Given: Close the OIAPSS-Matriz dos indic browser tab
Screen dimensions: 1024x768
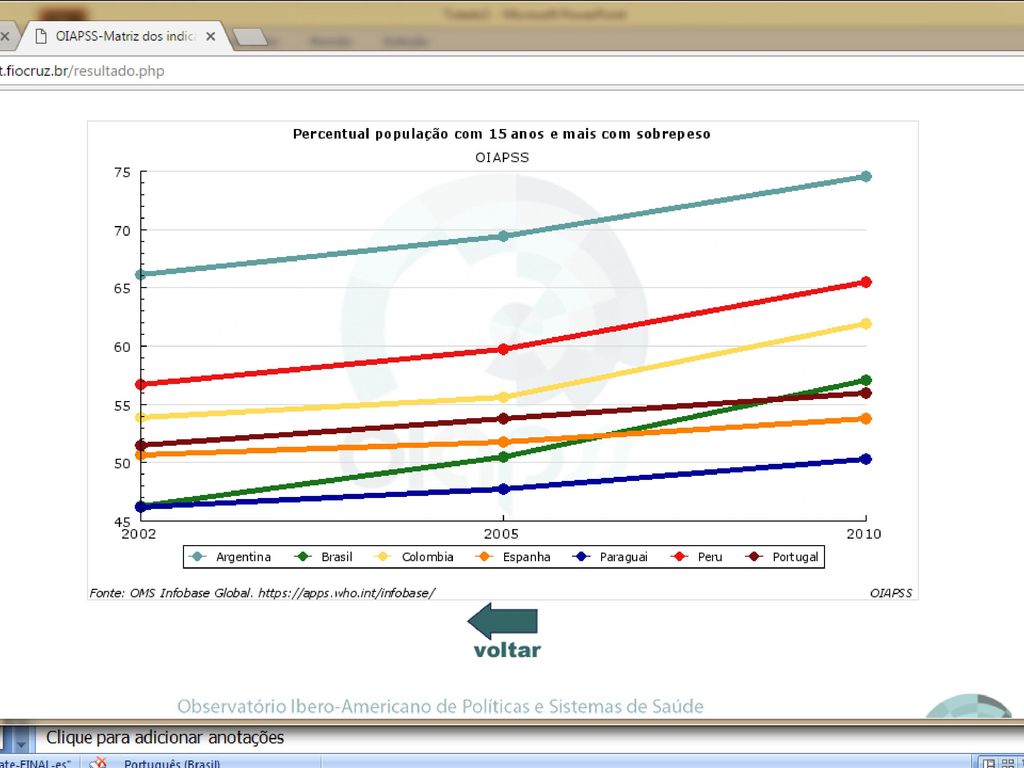Looking at the screenshot, I should (x=210, y=37).
